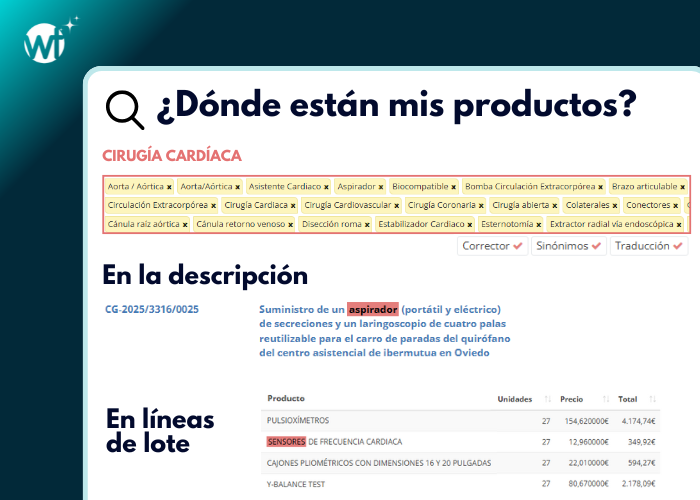Sort the table by Total arrows

tap(650, 399)
